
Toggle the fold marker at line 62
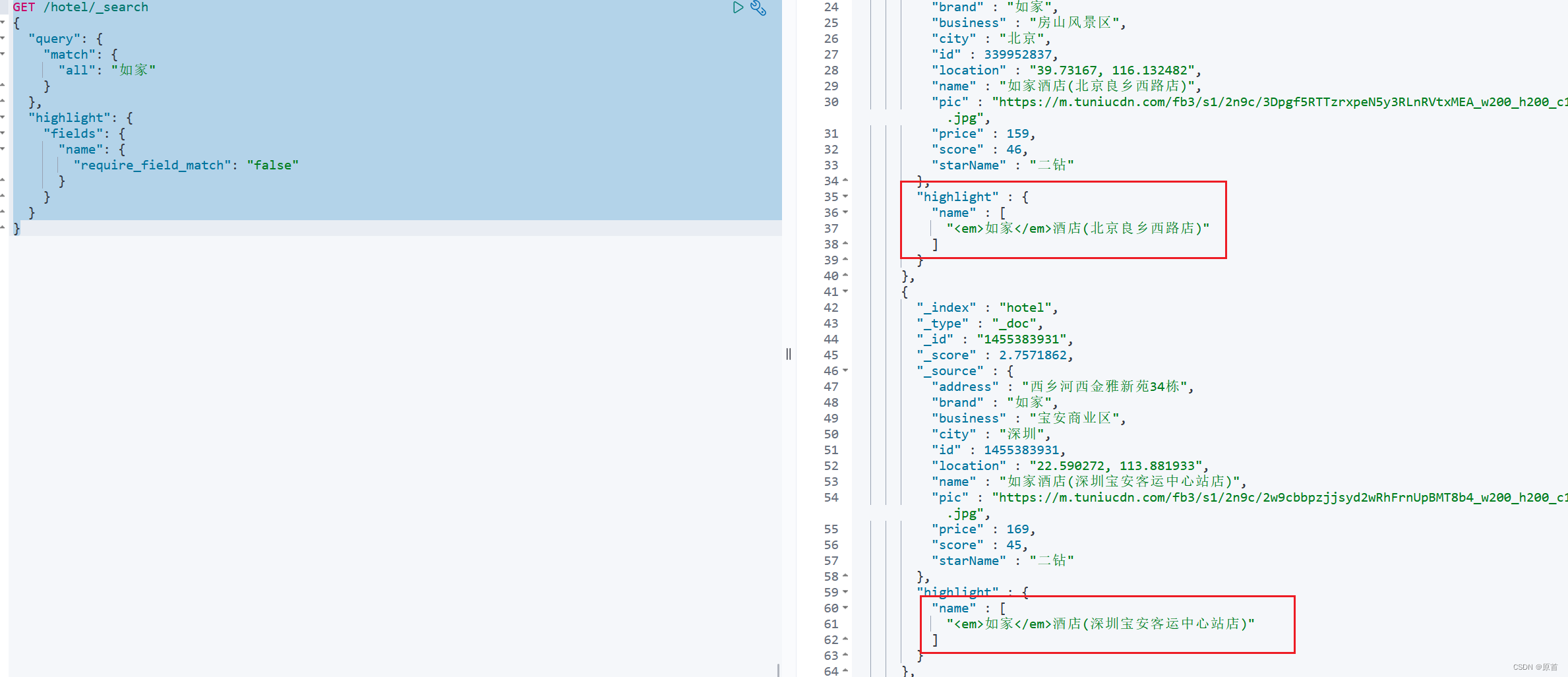[x=845, y=639]
